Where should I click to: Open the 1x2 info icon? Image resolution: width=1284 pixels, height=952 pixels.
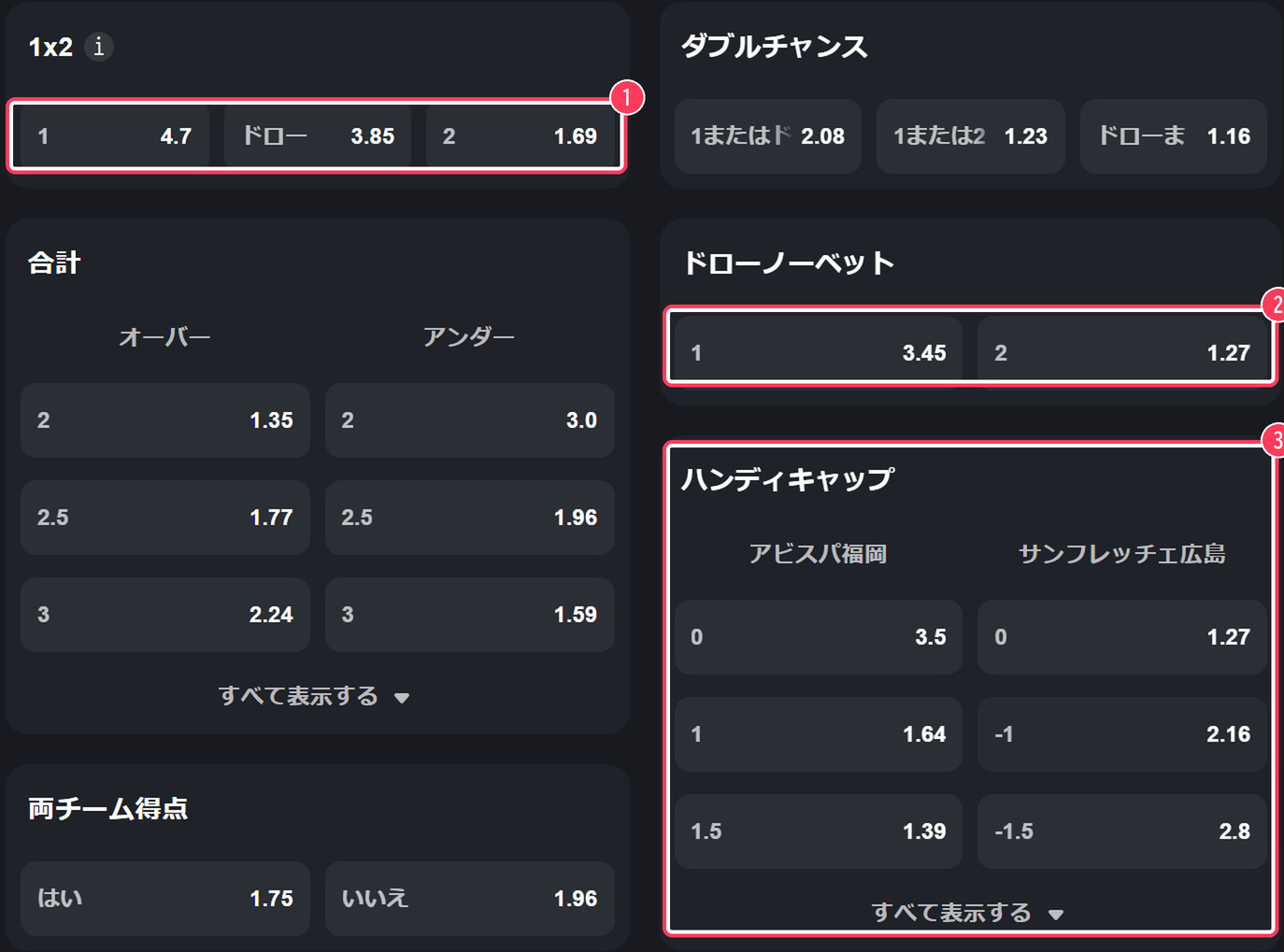[x=99, y=47]
